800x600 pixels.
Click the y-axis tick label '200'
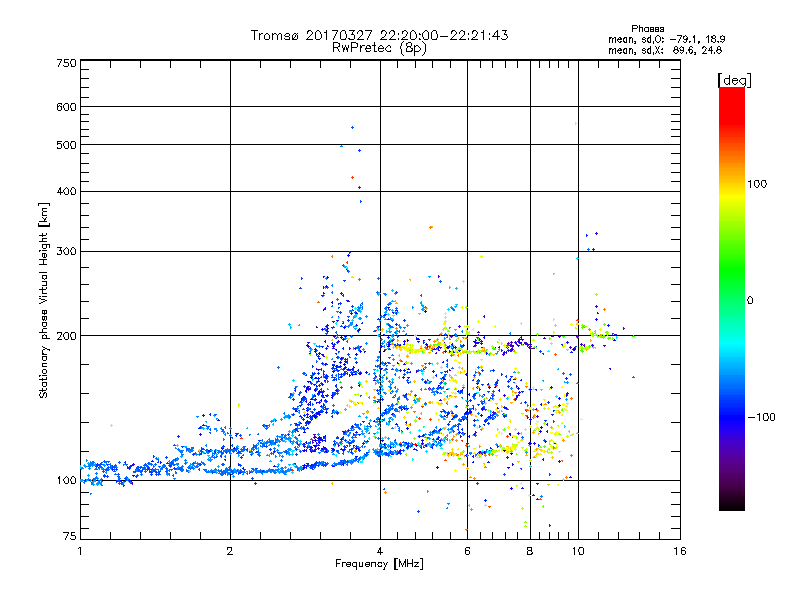(66, 336)
